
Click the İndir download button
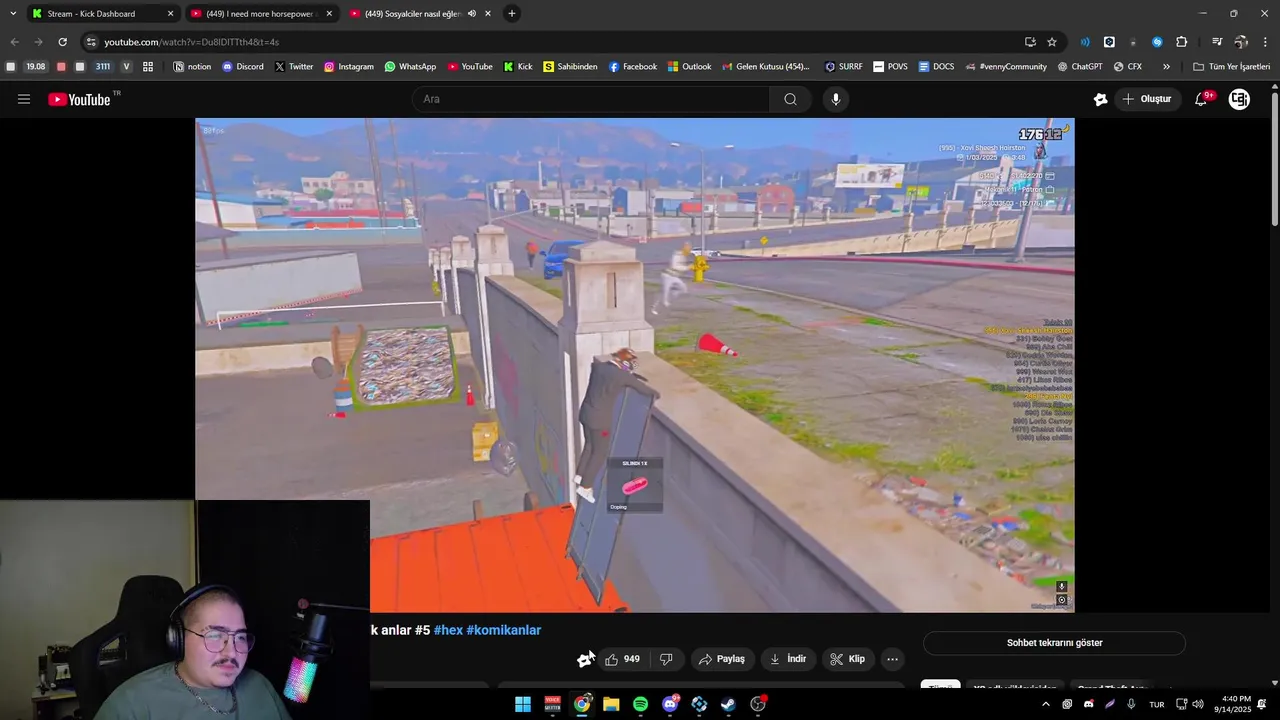pyautogui.click(x=788, y=659)
